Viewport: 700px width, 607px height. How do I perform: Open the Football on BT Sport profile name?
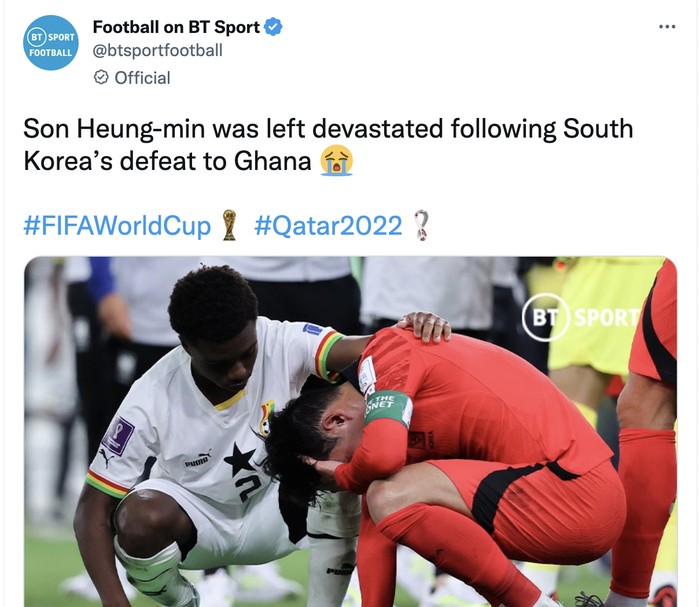(176, 27)
